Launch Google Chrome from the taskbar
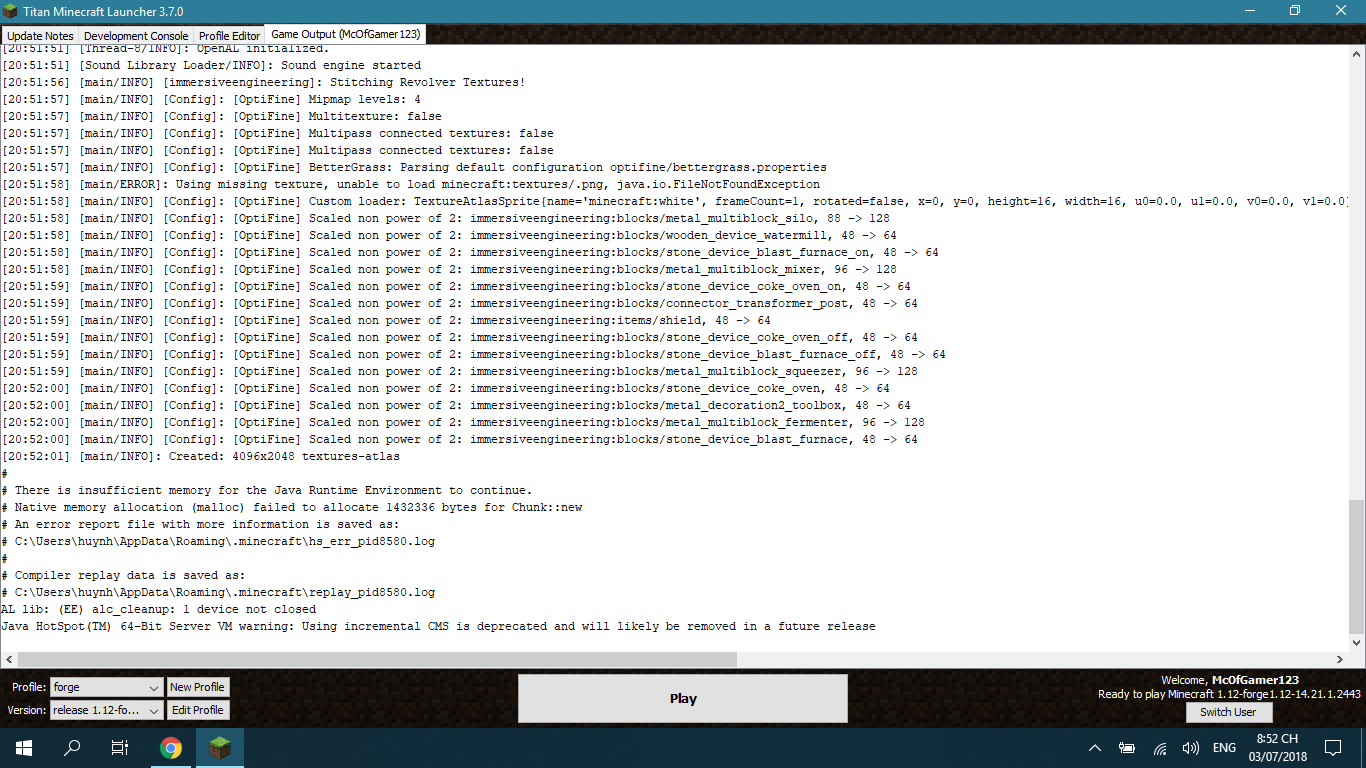Image resolution: width=1366 pixels, height=768 pixels. coord(171,748)
